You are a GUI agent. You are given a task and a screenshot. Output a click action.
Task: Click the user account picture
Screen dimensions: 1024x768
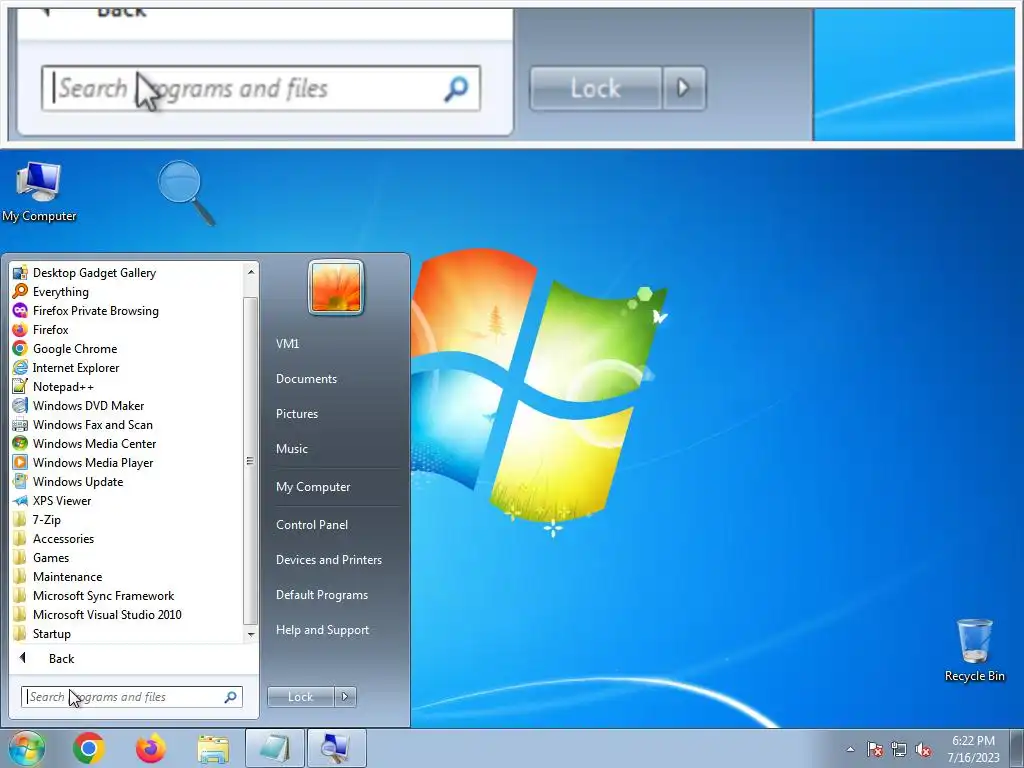336,287
